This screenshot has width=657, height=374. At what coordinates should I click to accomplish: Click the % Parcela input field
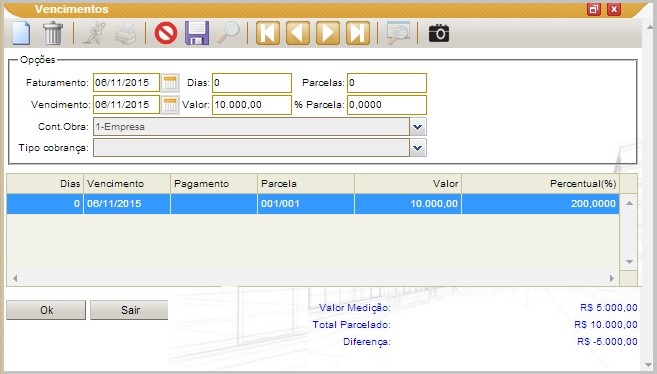tap(387, 105)
